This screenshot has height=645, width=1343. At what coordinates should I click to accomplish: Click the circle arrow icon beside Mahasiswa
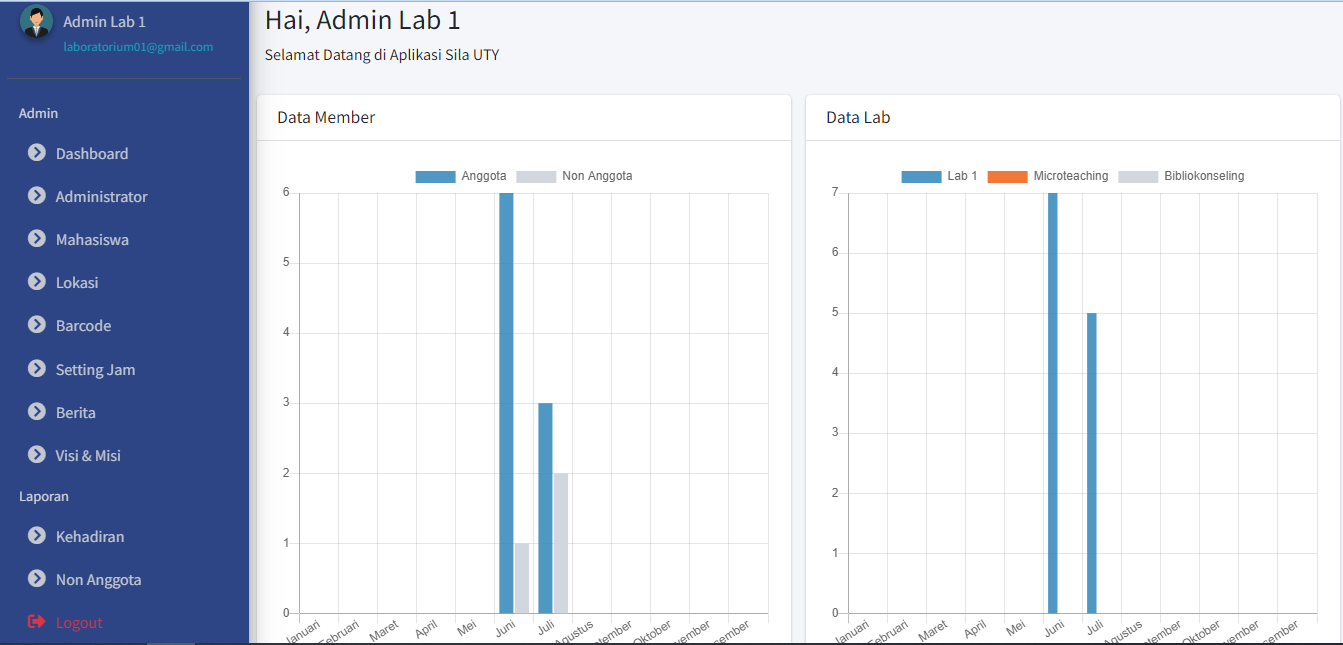tap(37, 239)
